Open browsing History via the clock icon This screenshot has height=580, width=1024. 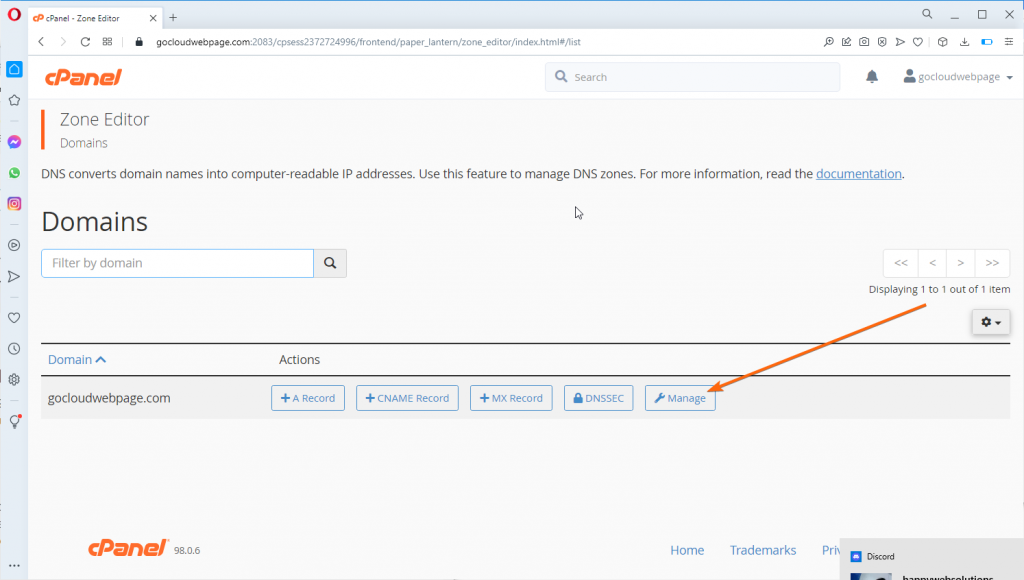coord(14,348)
